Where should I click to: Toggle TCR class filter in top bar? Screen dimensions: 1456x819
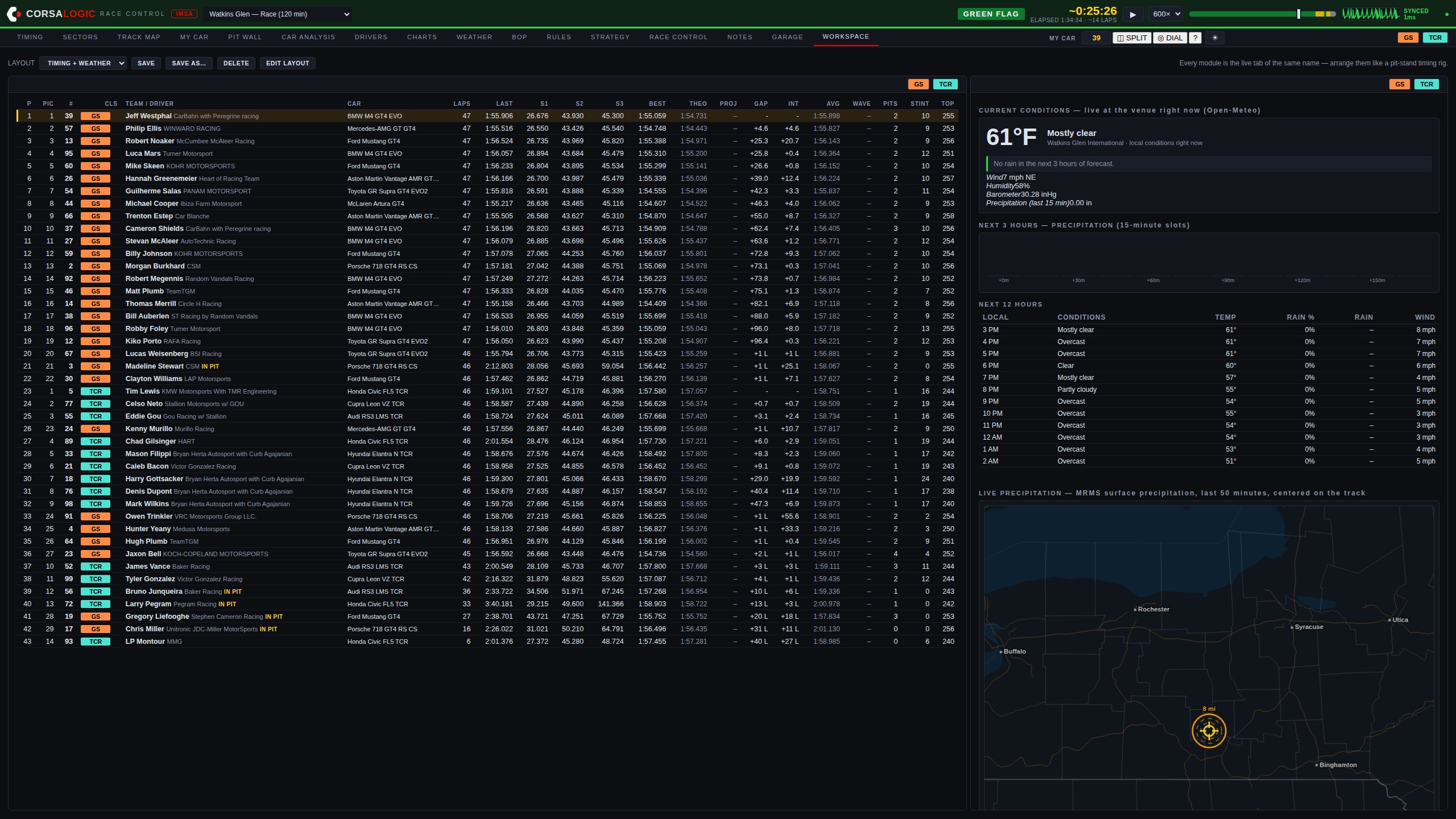click(1435, 38)
